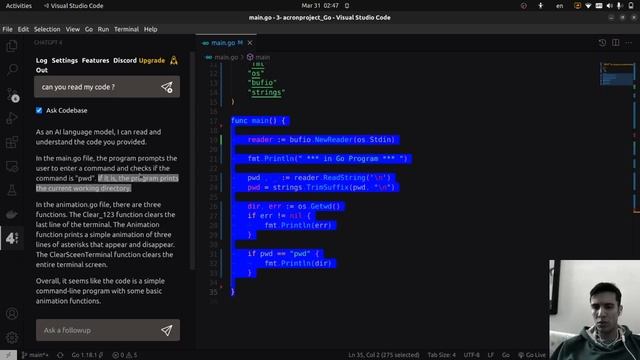
Task: Open the Wi-Fi network indicator in top bar
Action: click(588, 6)
